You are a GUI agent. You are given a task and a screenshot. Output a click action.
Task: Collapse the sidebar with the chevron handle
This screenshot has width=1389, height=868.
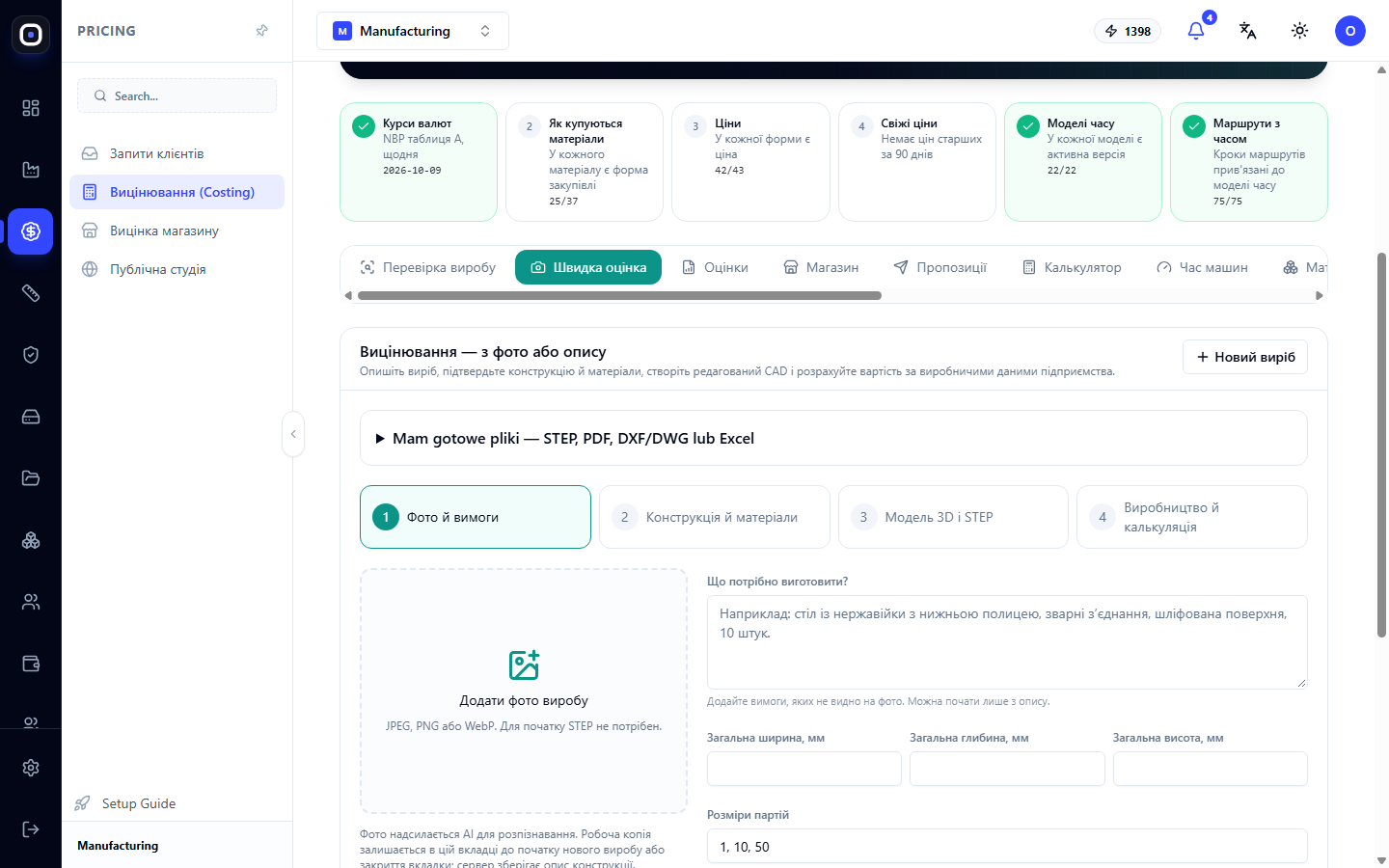pyautogui.click(x=293, y=434)
